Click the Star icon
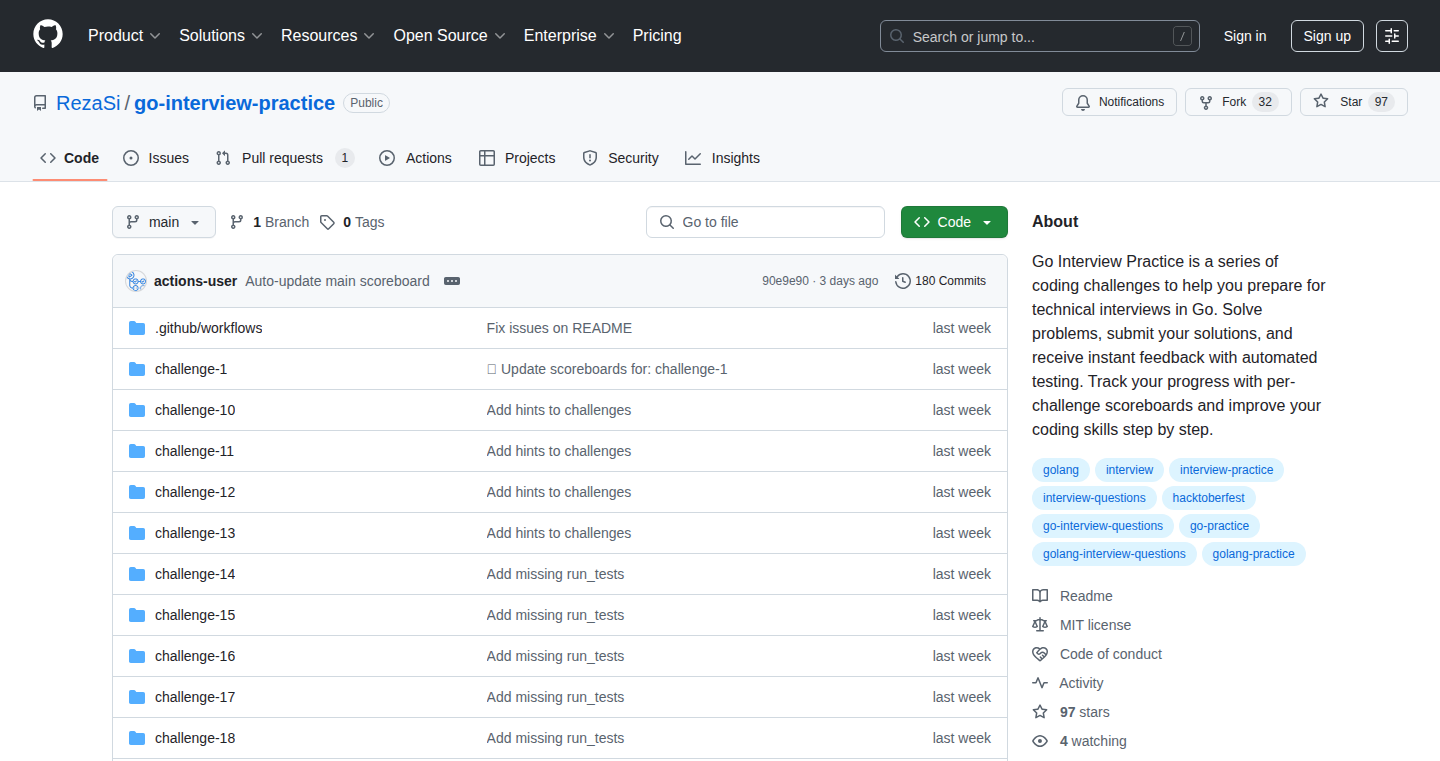Viewport: 1440px width, 761px height. (x=1321, y=102)
